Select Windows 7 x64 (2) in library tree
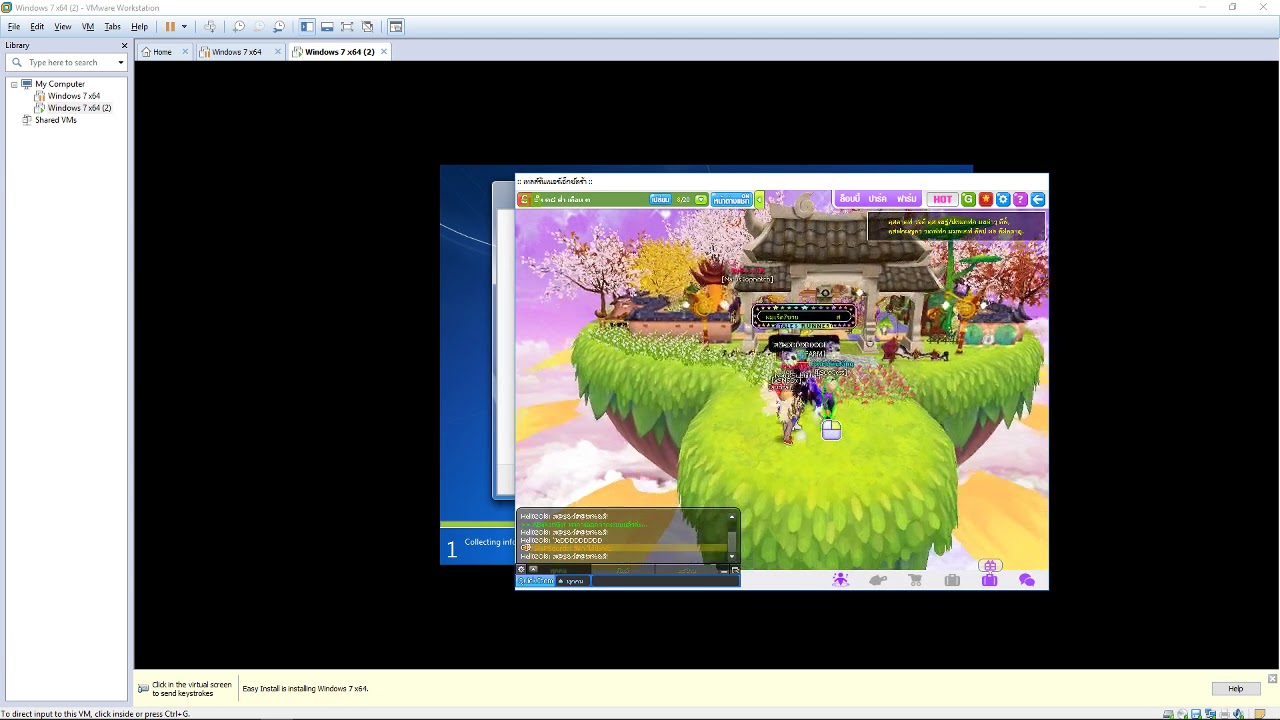Viewport: 1280px width, 720px height. point(79,108)
